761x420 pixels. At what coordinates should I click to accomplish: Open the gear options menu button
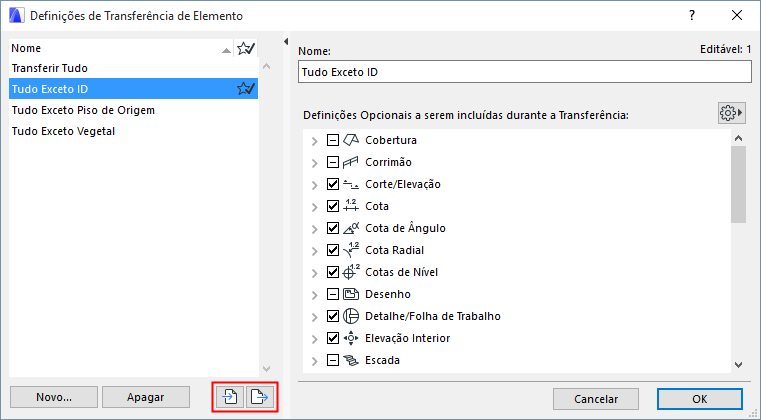click(732, 113)
